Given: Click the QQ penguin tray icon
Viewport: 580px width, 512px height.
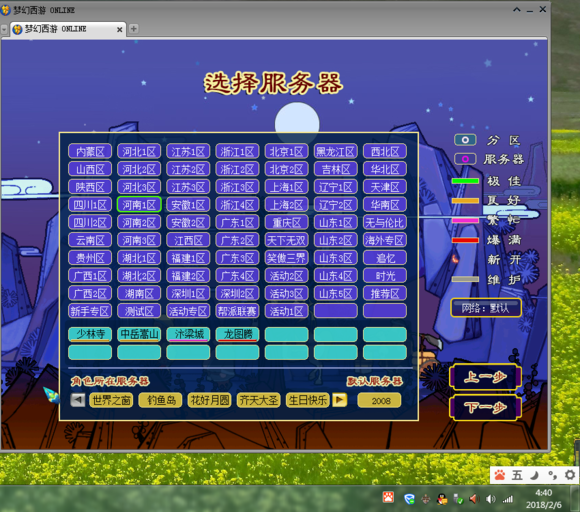Looking at the screenshot, I should coord(442,499).
